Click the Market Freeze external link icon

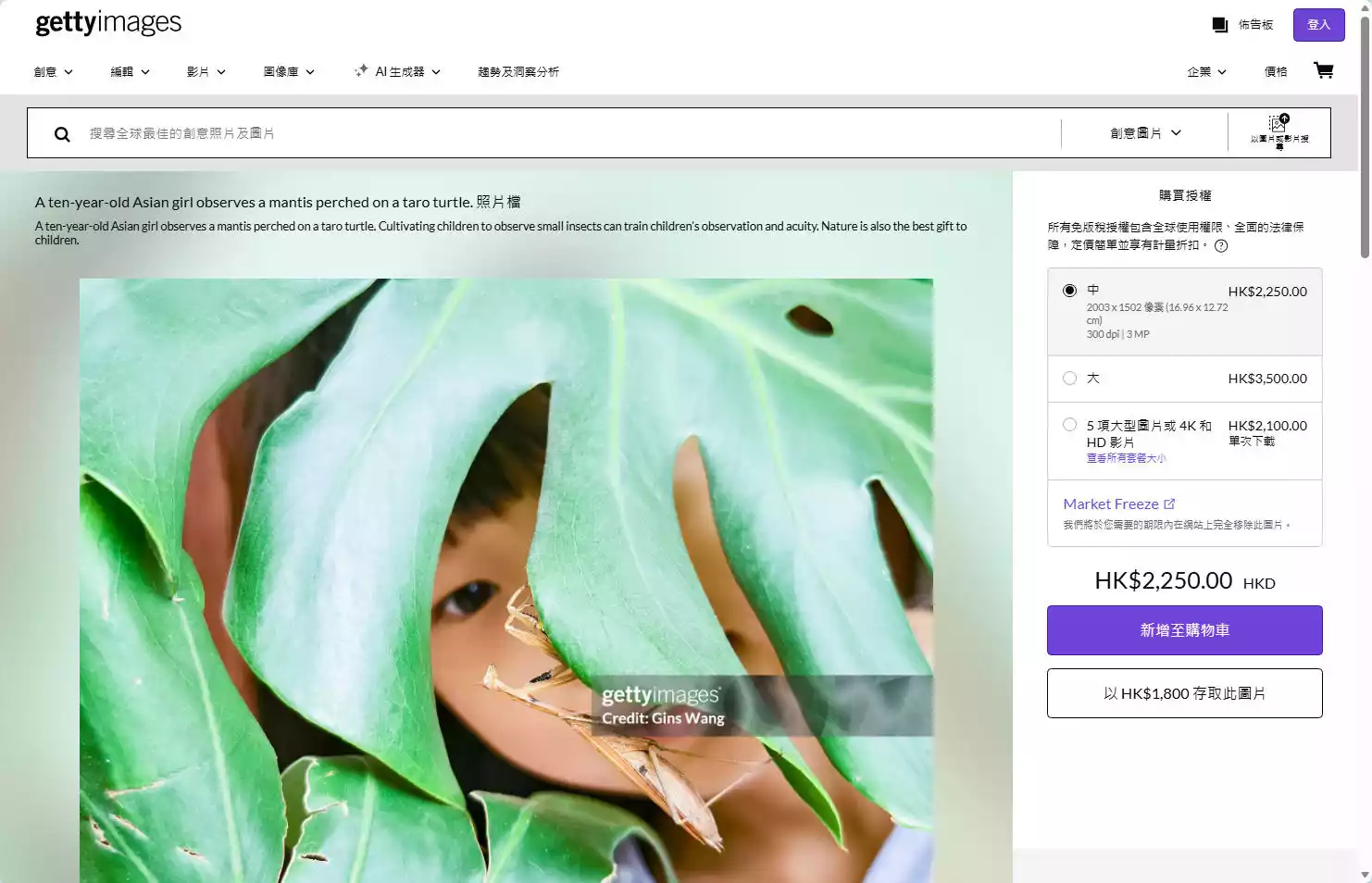pyautogui.click(x=1169, y=504)
